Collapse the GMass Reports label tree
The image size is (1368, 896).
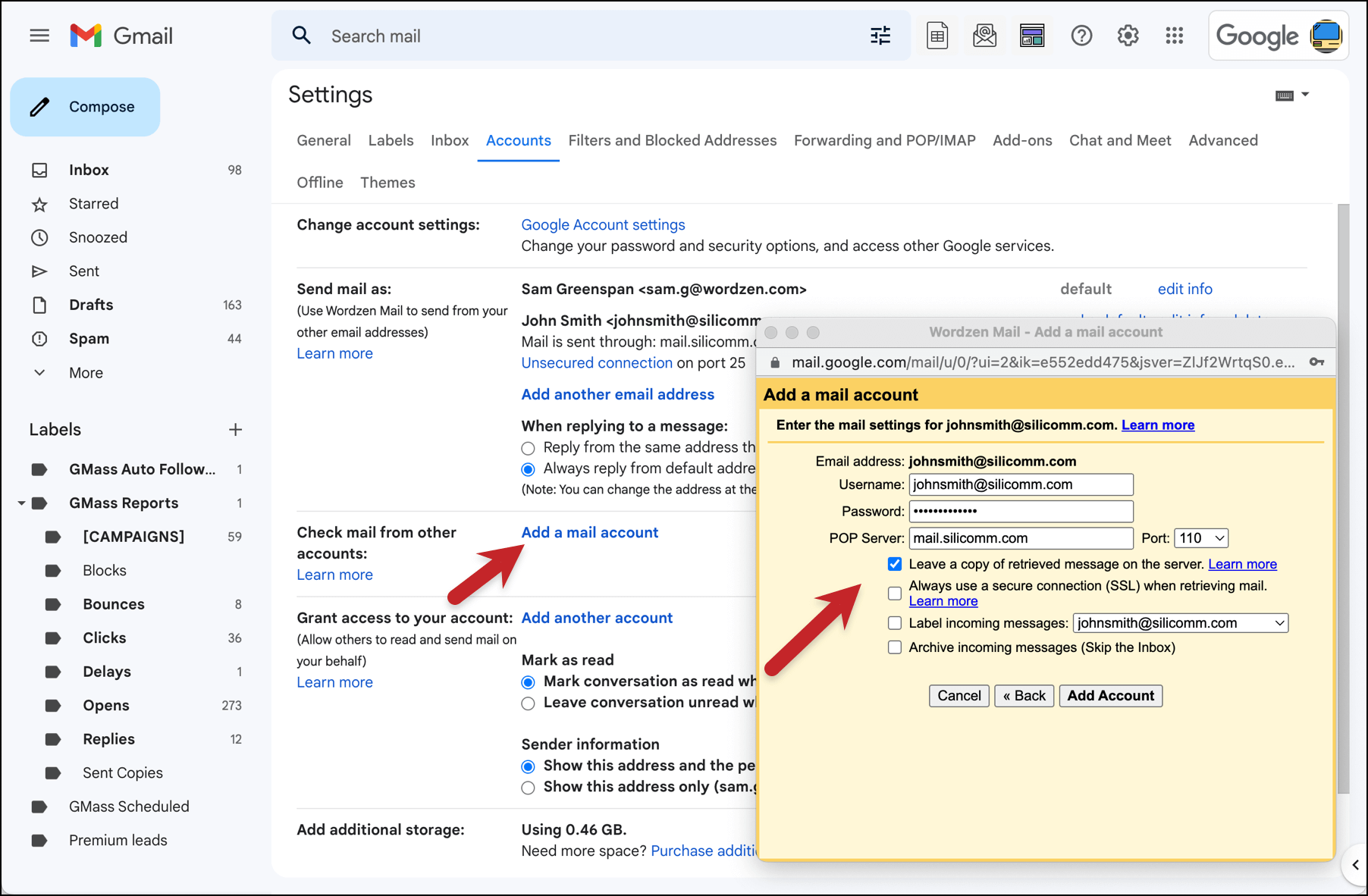21,503
